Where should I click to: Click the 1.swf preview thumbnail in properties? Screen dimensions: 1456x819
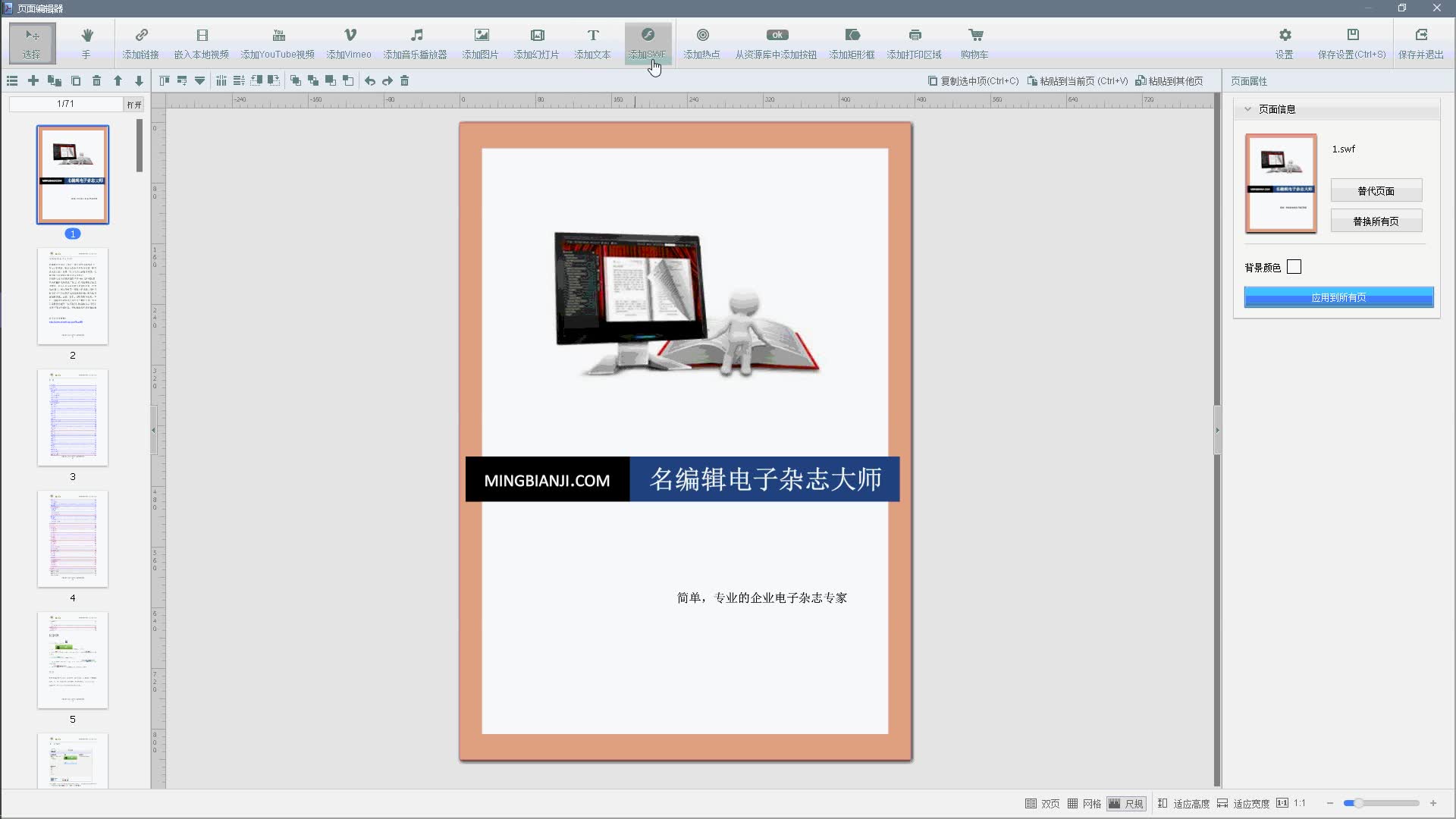coord(1281,184)
